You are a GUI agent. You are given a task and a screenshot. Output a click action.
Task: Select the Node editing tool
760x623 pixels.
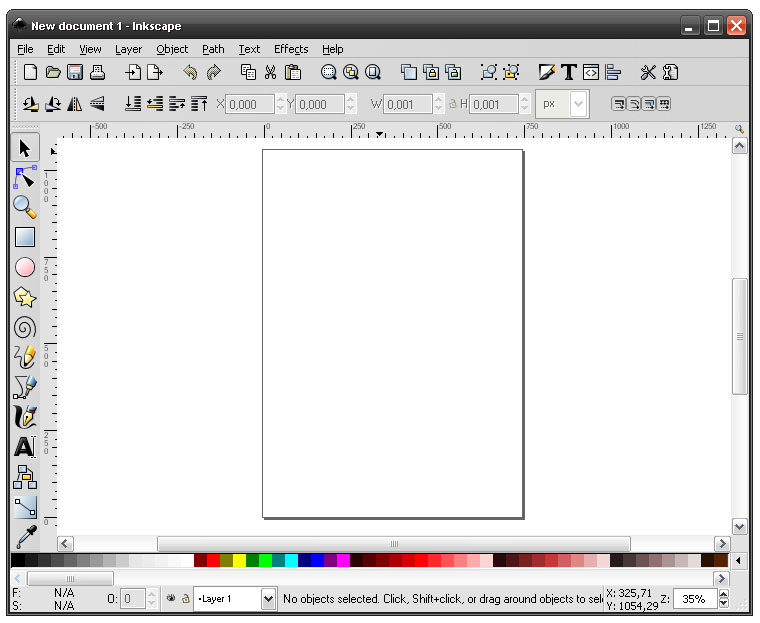[x=25, y=177]
